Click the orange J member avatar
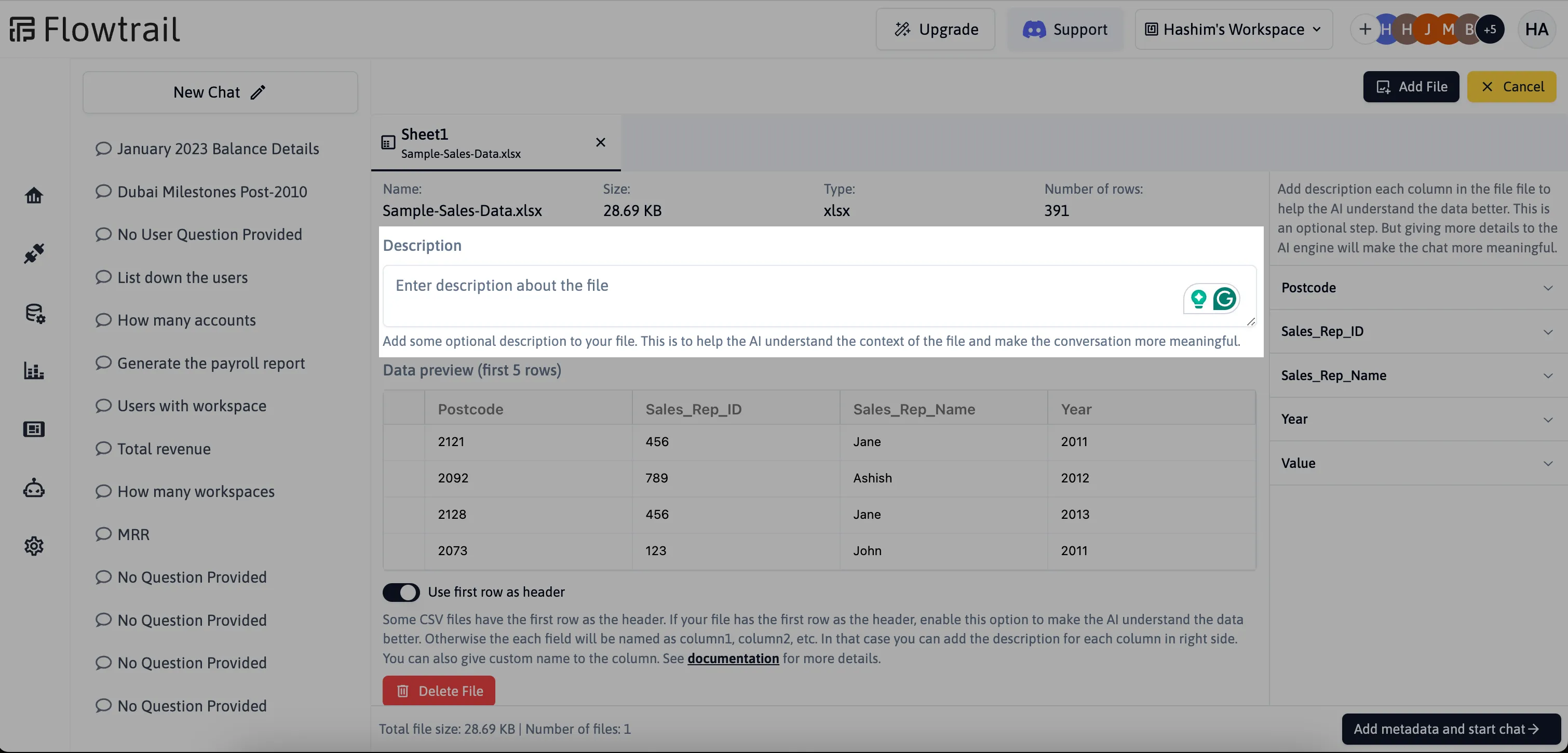 point(1427,29)
